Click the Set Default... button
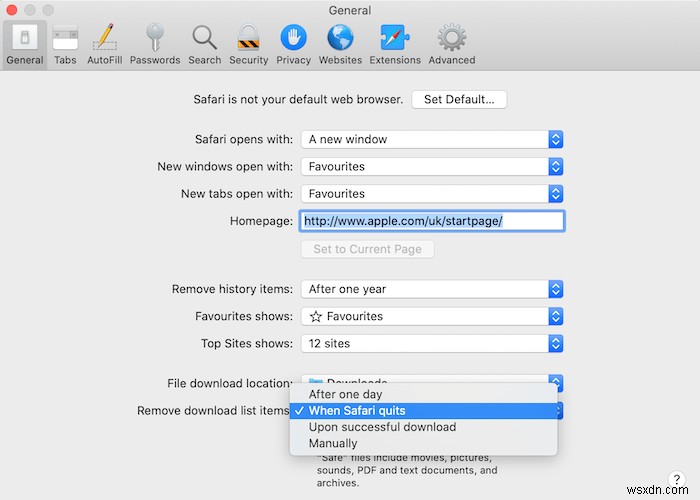This screenshot has width=700, height=500. point(459,99)
